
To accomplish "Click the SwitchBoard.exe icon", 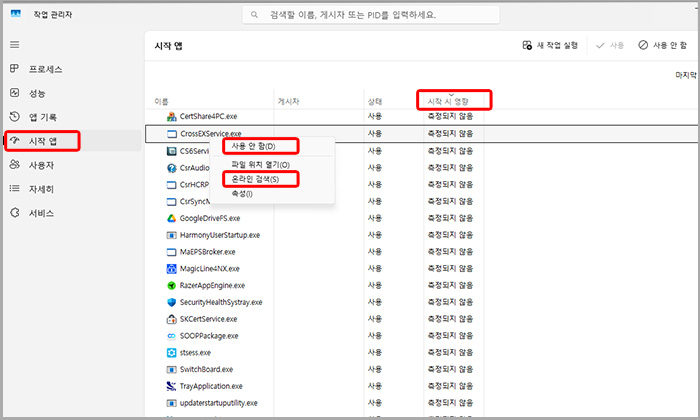I will click(x=171, y=370).
